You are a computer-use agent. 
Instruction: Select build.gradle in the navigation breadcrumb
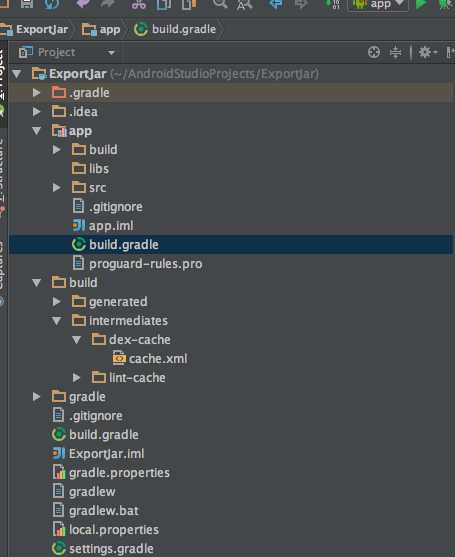[175, 29]
